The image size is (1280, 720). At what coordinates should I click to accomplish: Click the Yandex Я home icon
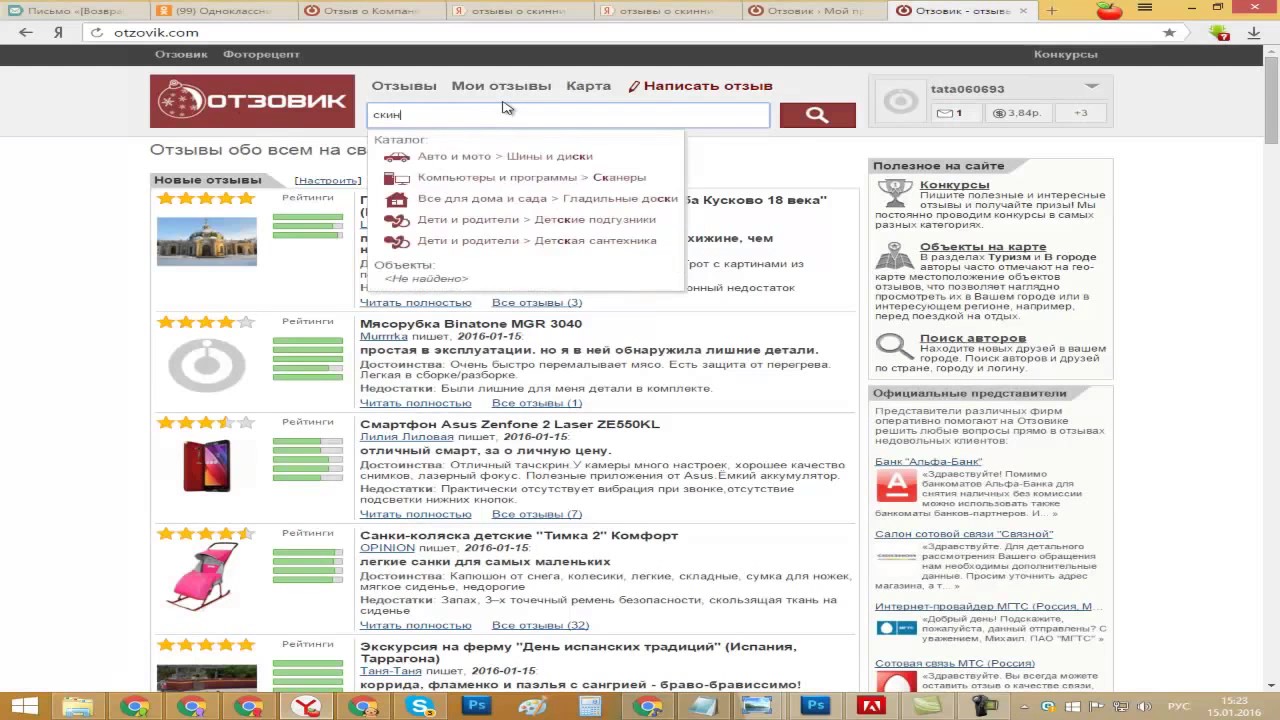point(59,32)
